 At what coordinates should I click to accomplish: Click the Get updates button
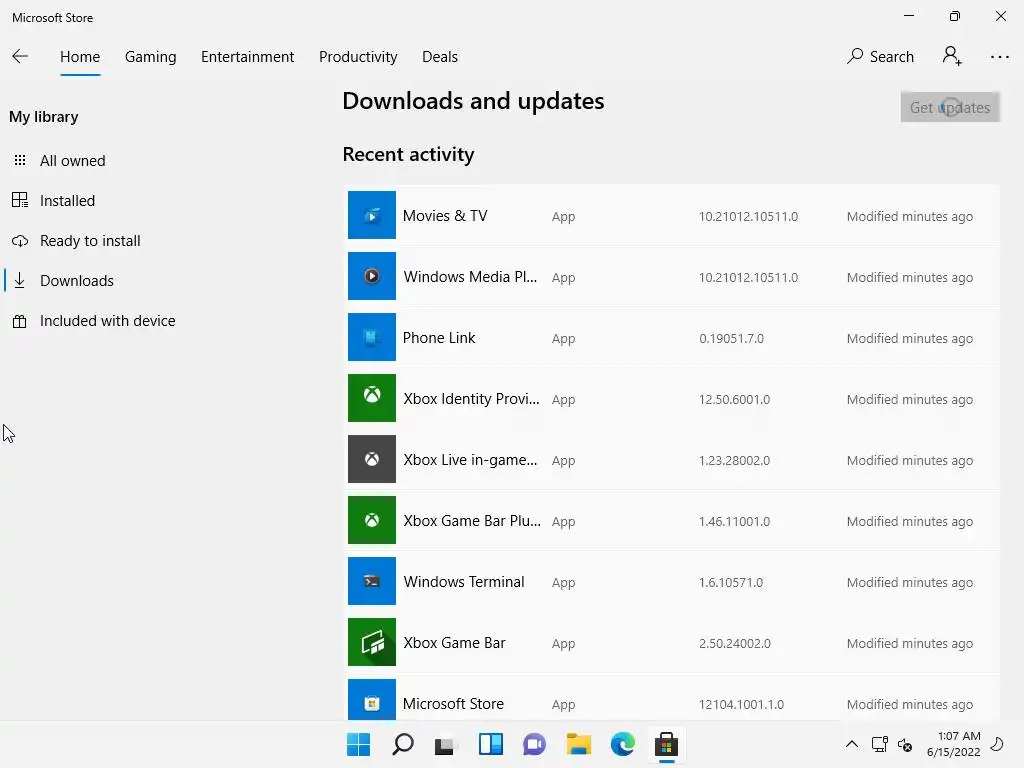pos(950,107)
